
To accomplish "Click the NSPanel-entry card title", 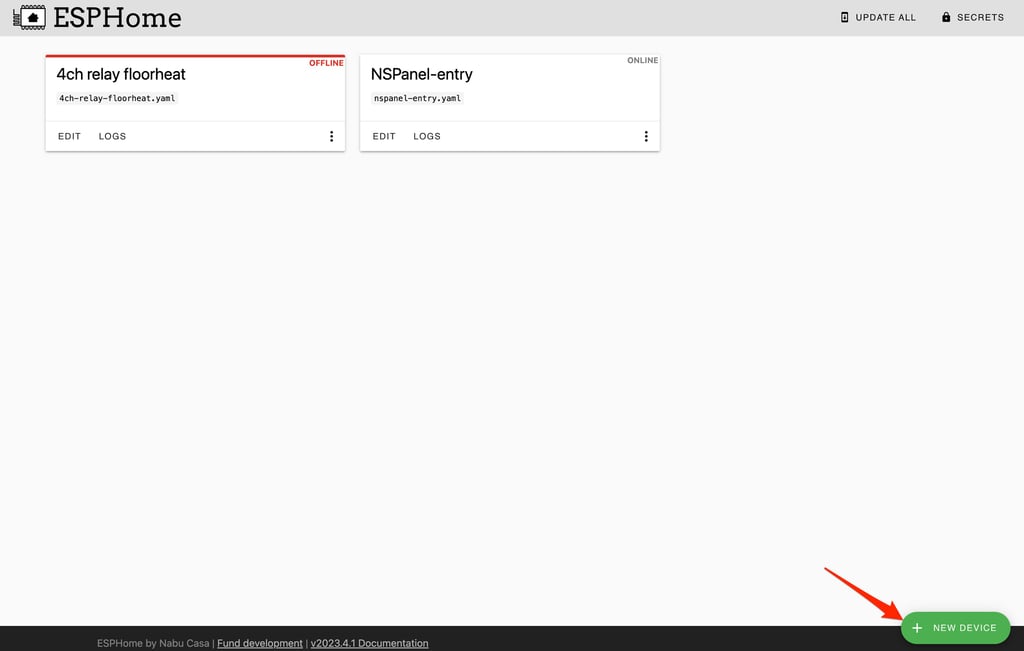I will pos(421,74).
